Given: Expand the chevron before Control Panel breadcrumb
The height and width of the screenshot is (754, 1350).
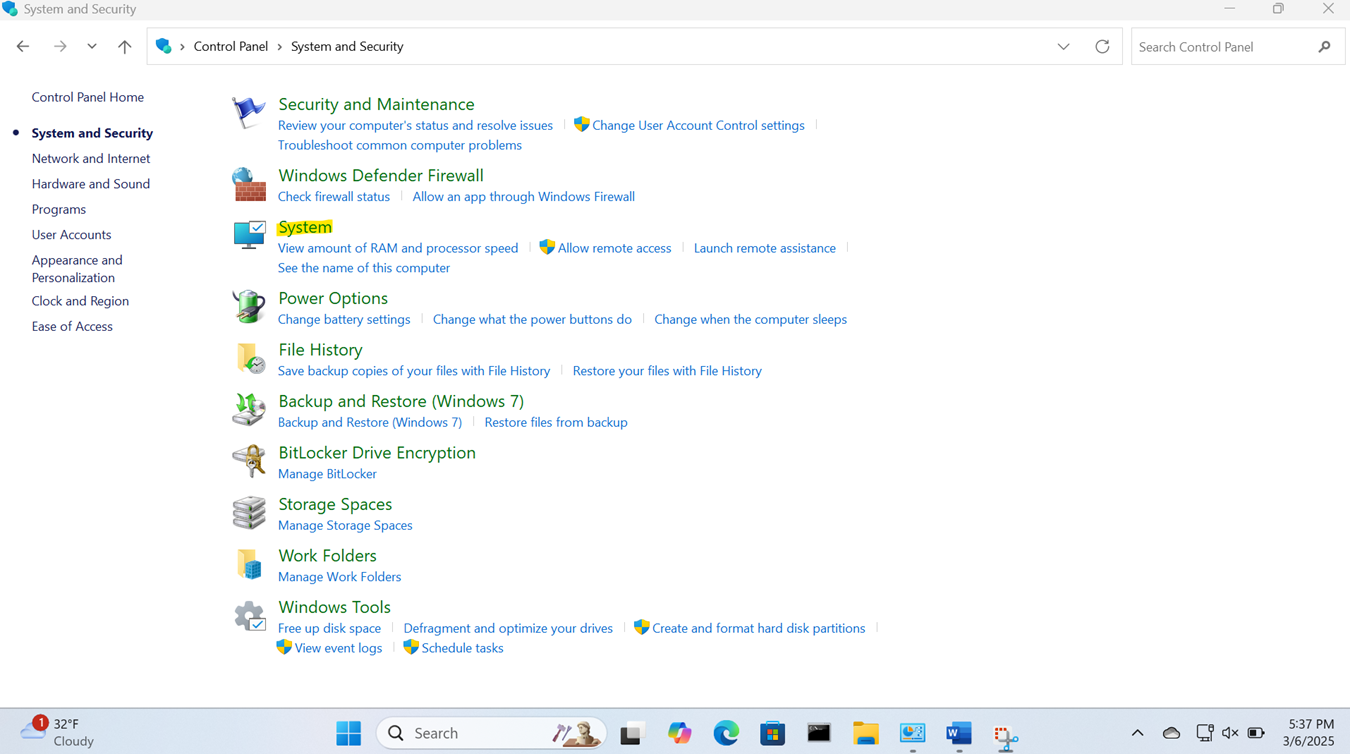Looking at the screenshot, I should 182,47.
